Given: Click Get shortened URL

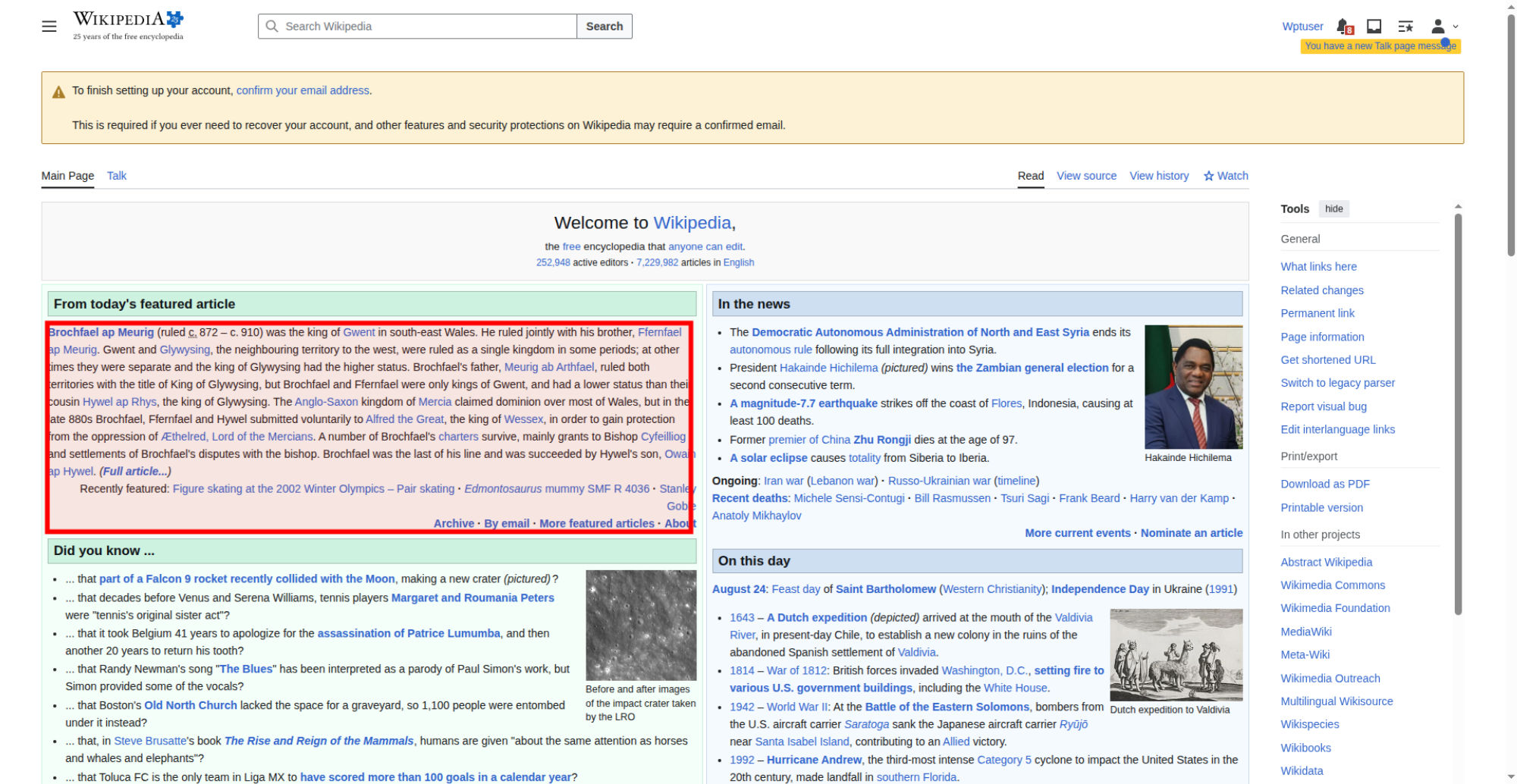Looking at the screenshot, I should (1328, 360).
